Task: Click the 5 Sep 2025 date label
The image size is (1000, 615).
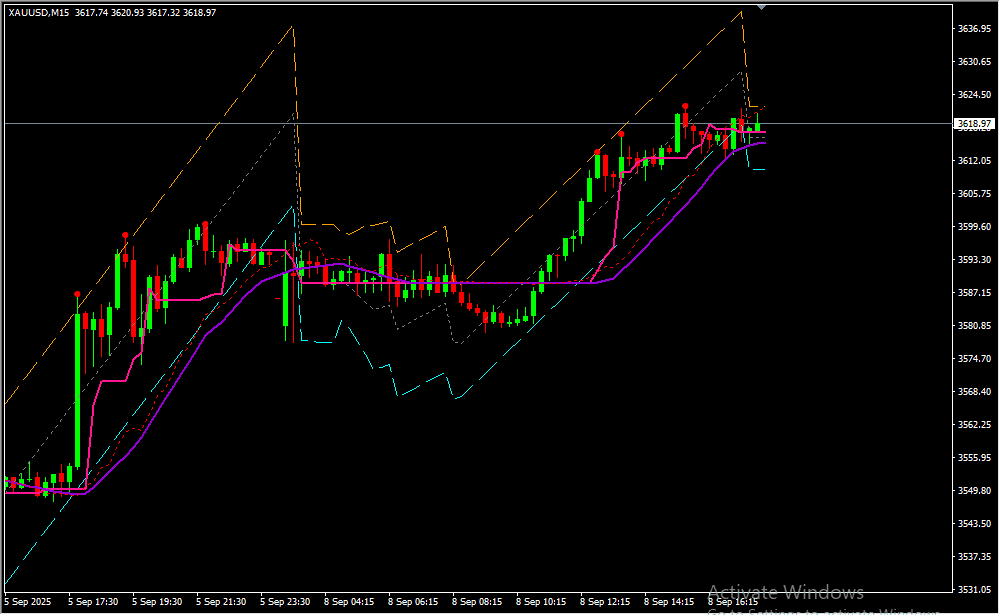Action: [29, 602]
